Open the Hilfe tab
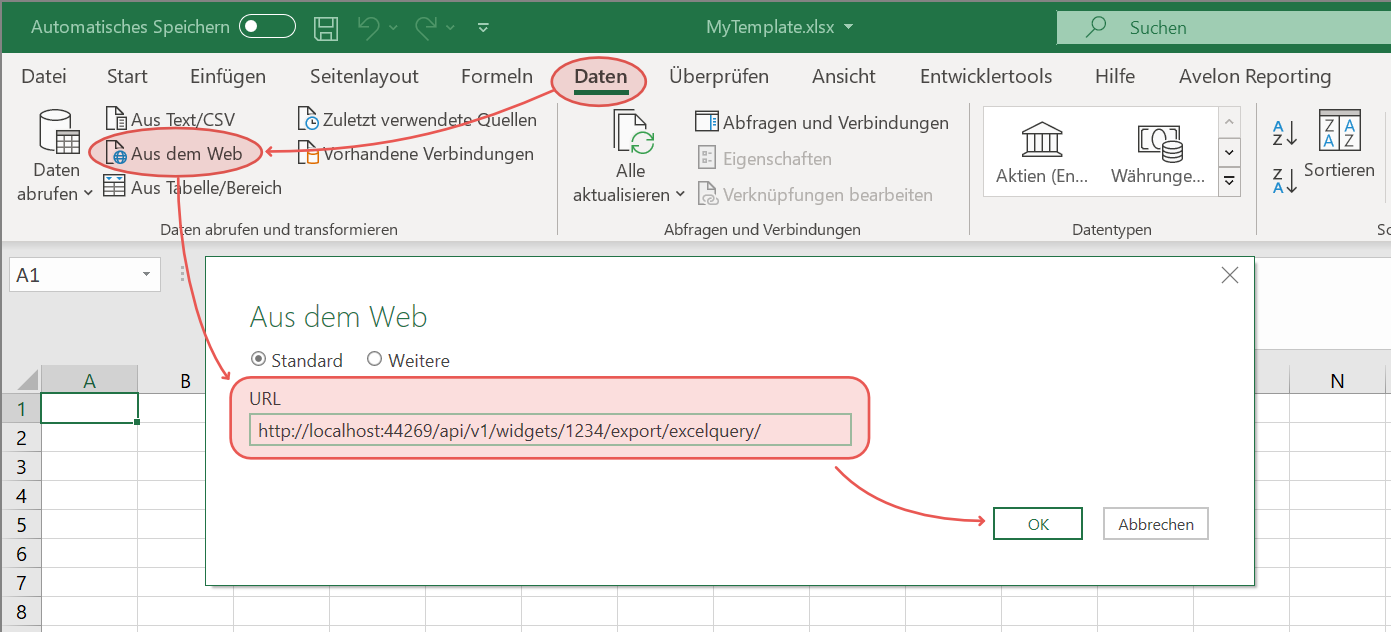Image resolution: width=1391 pixels, height=632 pixels. (1115, 76)
